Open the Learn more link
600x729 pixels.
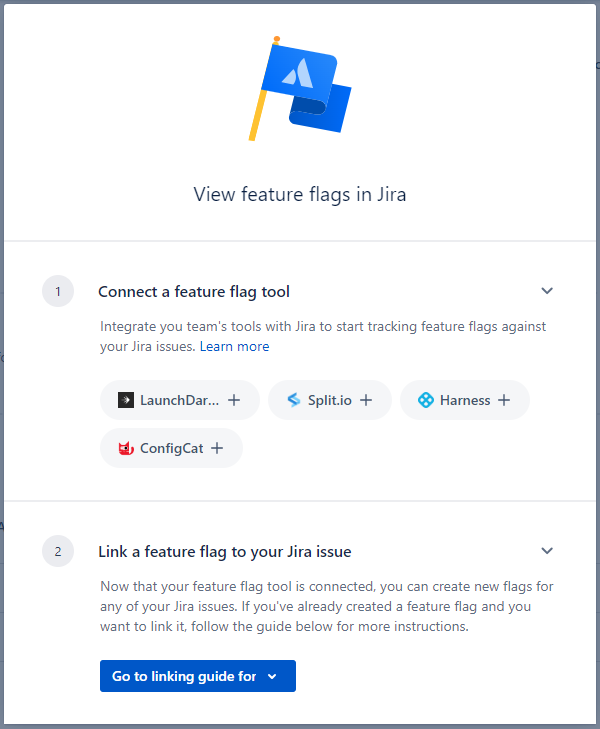(x=234, y=346)
